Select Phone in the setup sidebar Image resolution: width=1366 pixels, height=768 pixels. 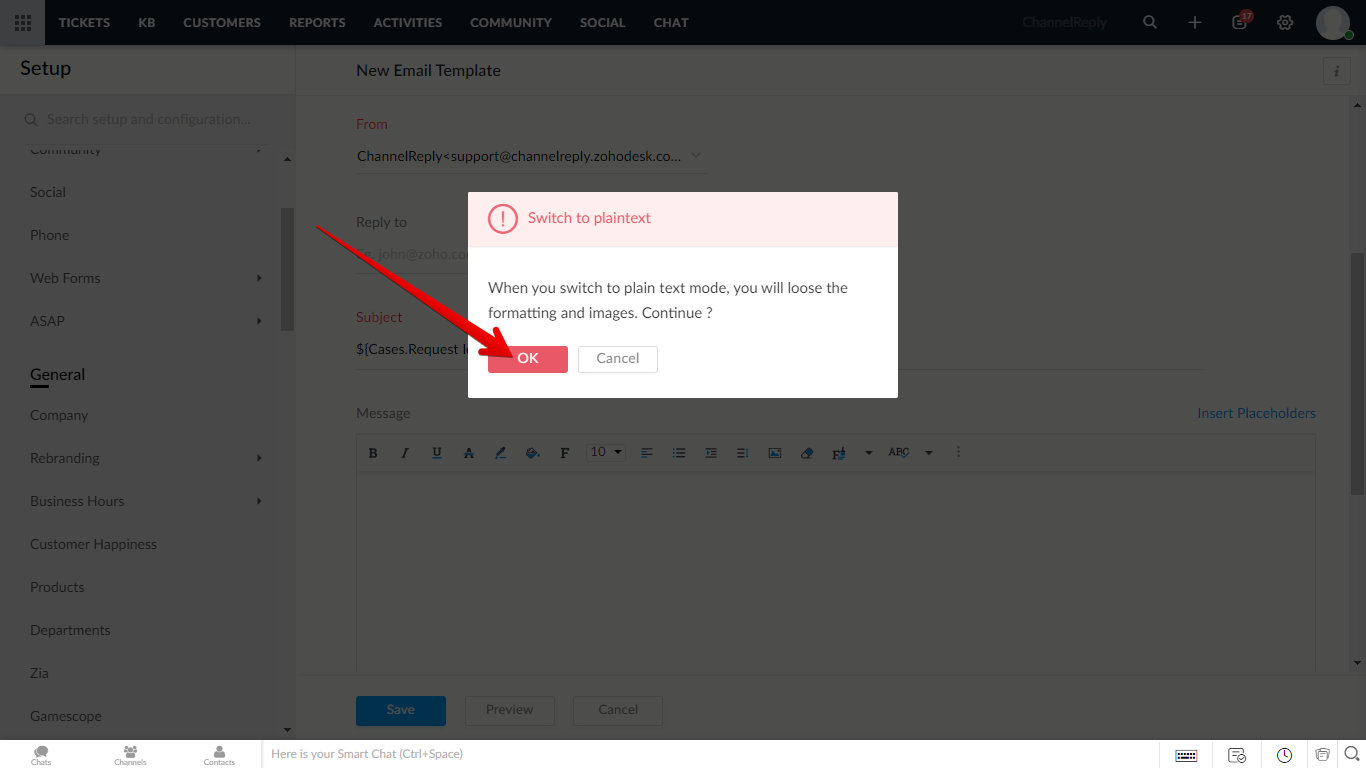pos(50,235)
